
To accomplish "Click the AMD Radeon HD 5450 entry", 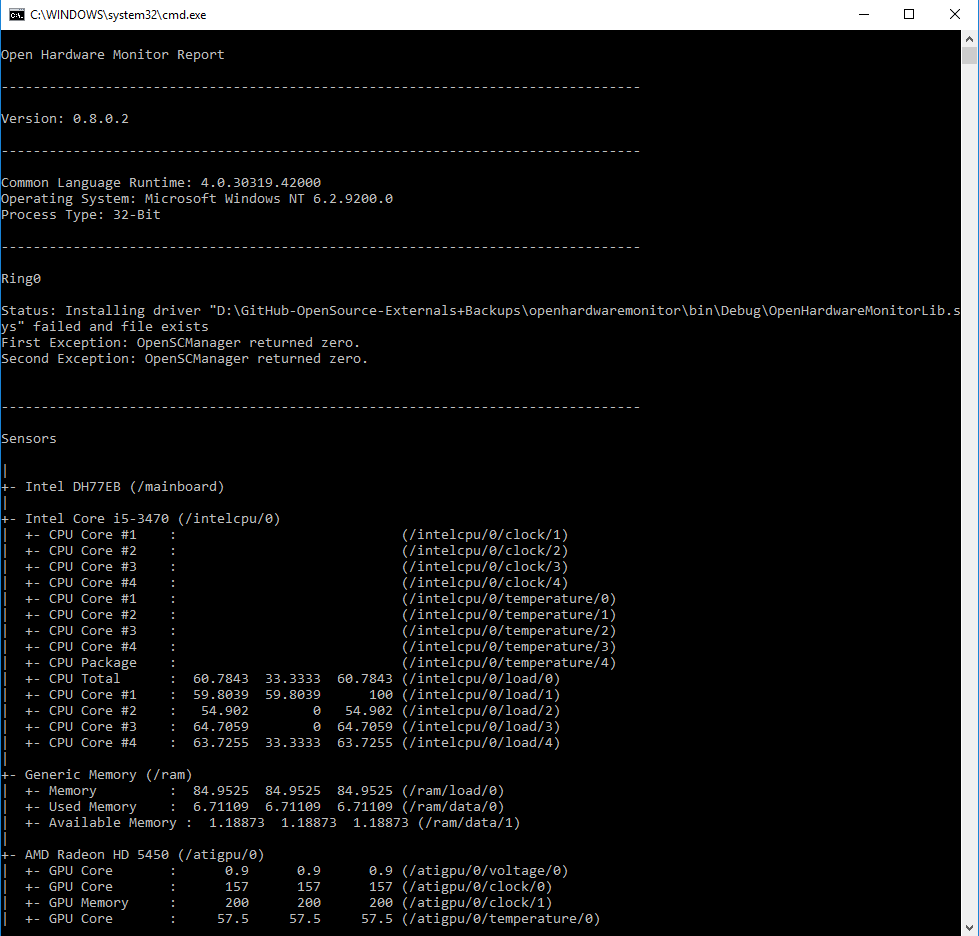I will tap(130, 854).
